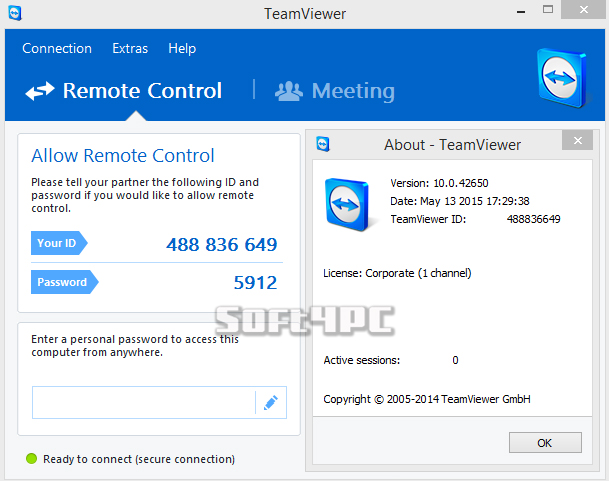Click the green ready status indicator
The width and height of the screenshot is (609, 481).
(31, 458)
